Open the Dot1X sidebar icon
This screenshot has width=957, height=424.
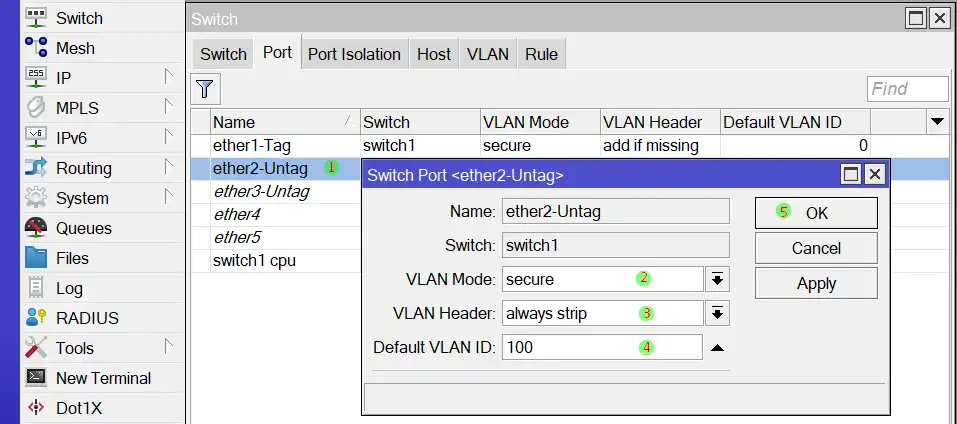tap(36, 408)
